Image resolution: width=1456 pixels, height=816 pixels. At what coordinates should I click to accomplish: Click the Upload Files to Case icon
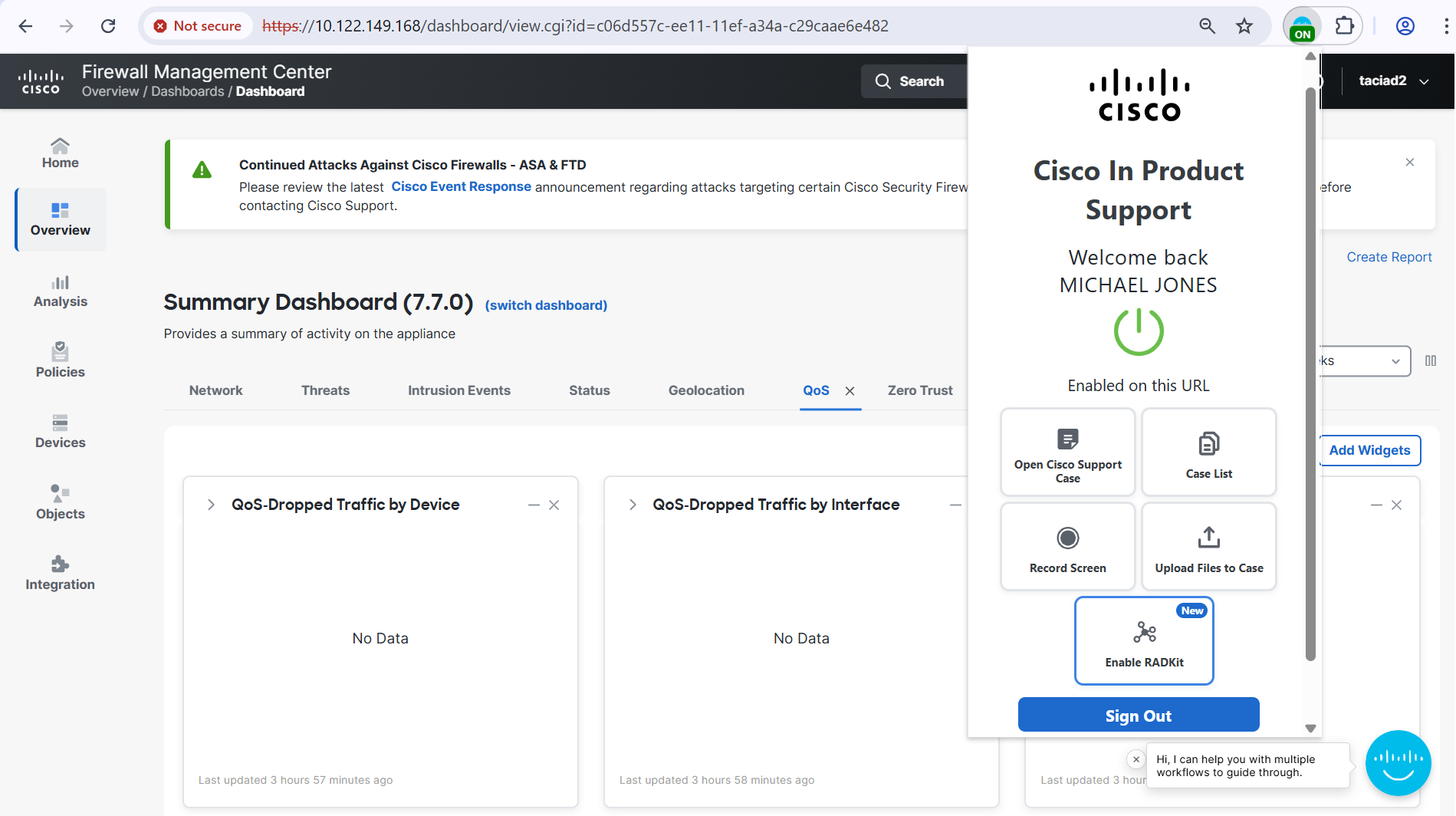click(x=1208, y=538)
